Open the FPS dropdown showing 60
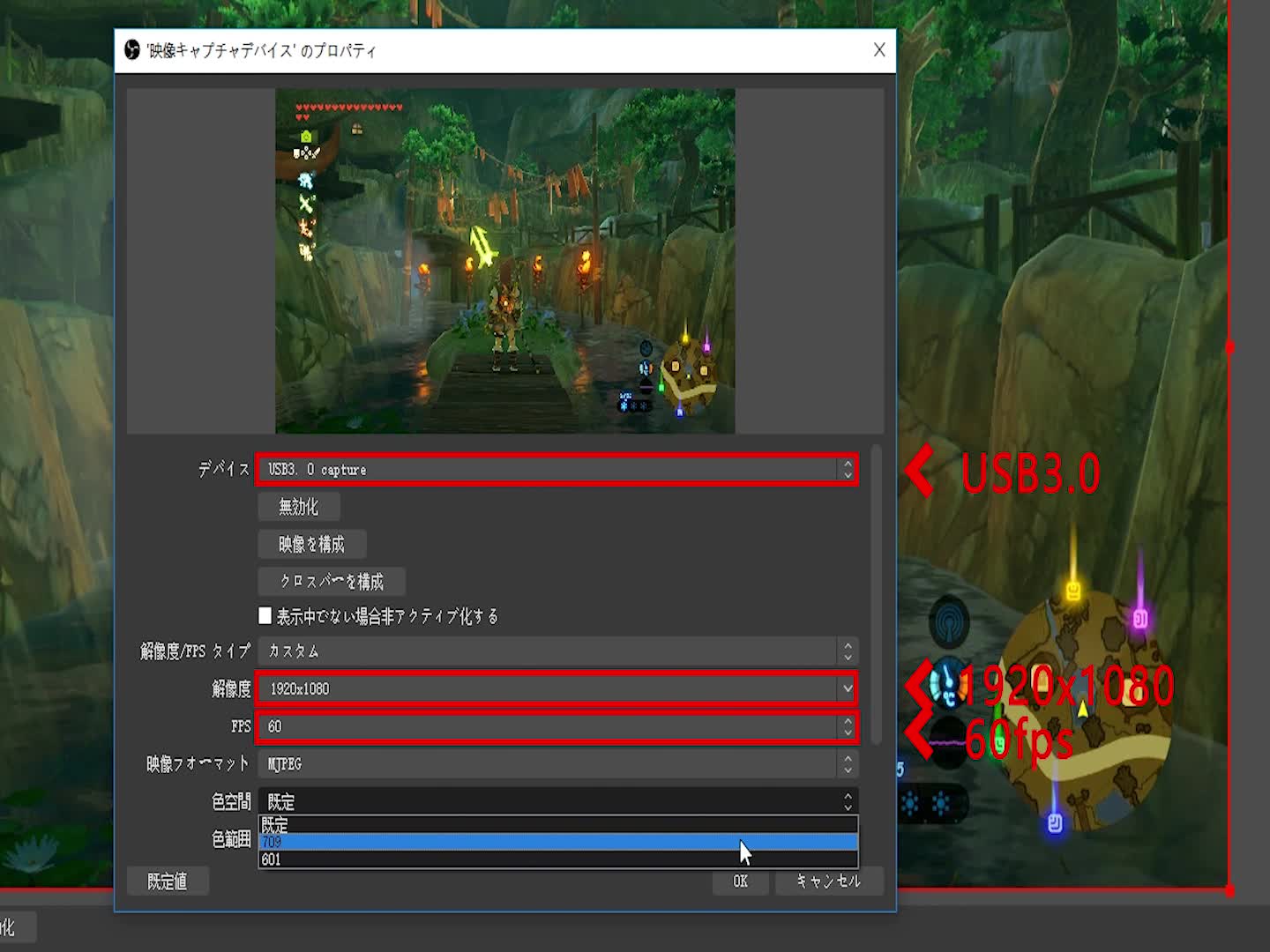The width and height of the screenshot is (1270, 952). point(557,726)
